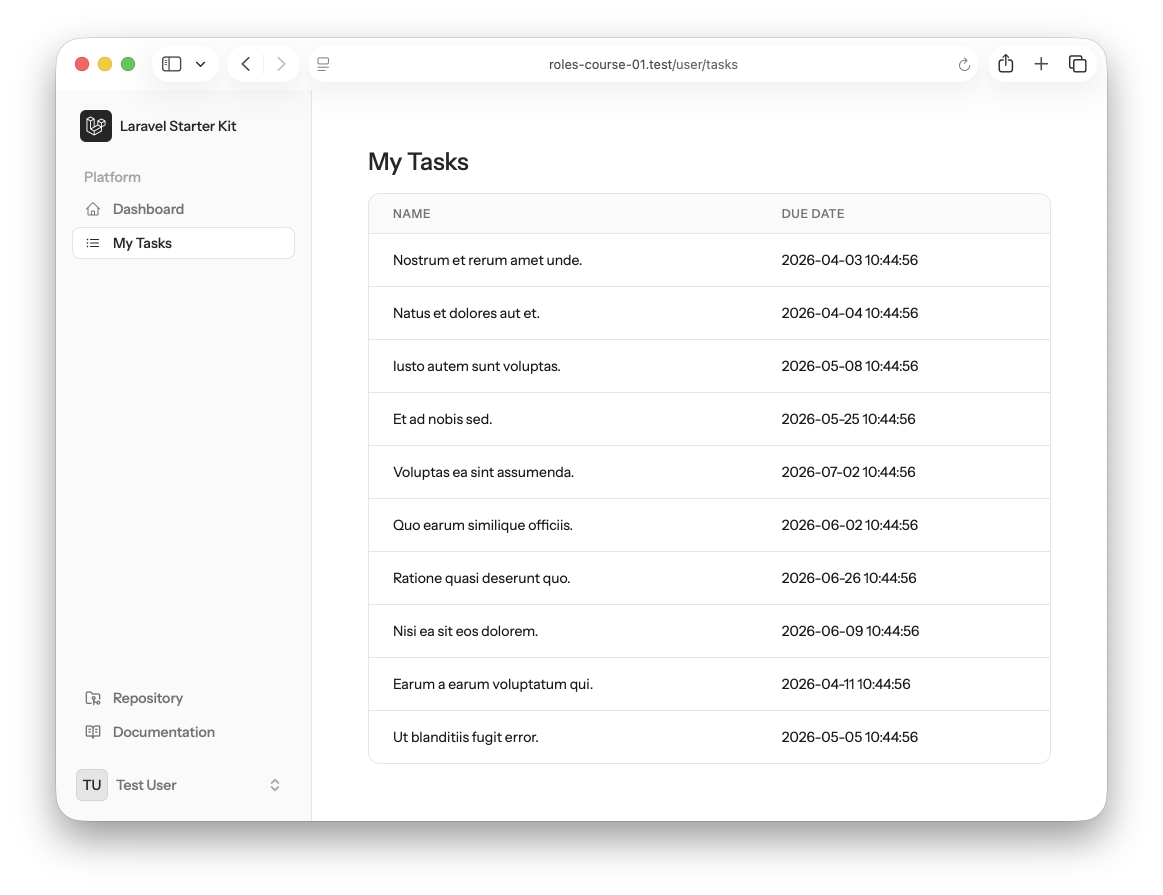This screenshot has height=895, width=1163.
Task: Show the tab overview
Action: pos(1077,64)
